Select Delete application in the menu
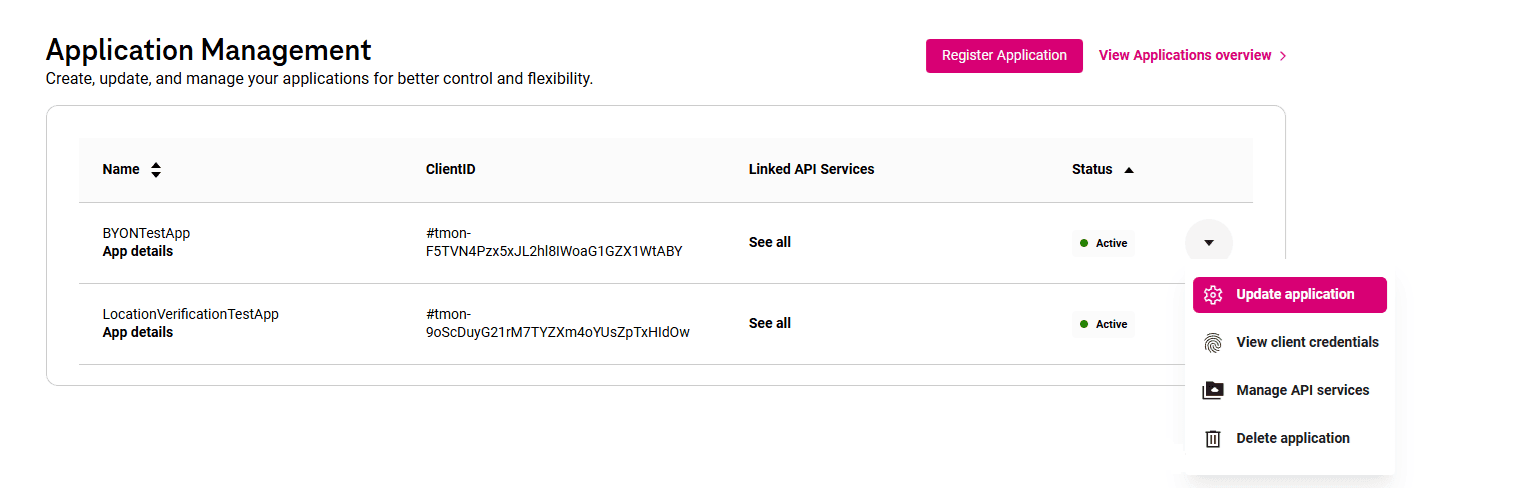1536x504 pixels. click(x=1292, y=438)
